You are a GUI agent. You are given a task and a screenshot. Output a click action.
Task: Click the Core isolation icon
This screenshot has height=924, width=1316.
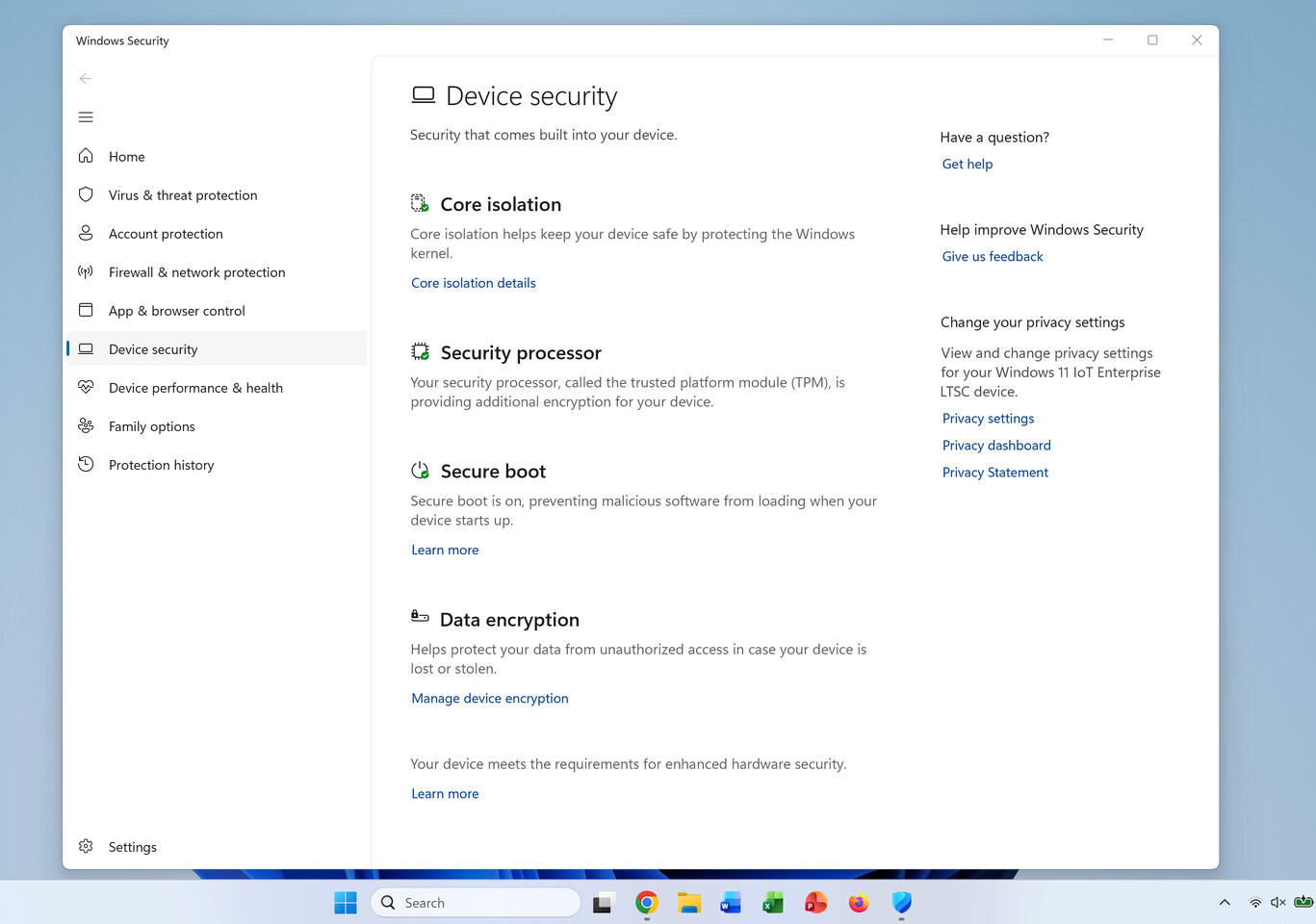(419, 203)
